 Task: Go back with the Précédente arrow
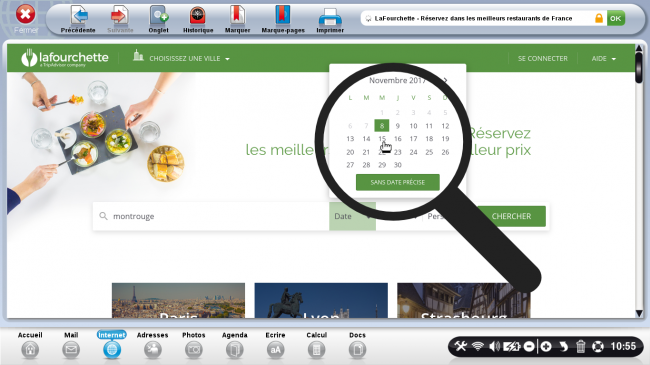click(x=78, y=19)
